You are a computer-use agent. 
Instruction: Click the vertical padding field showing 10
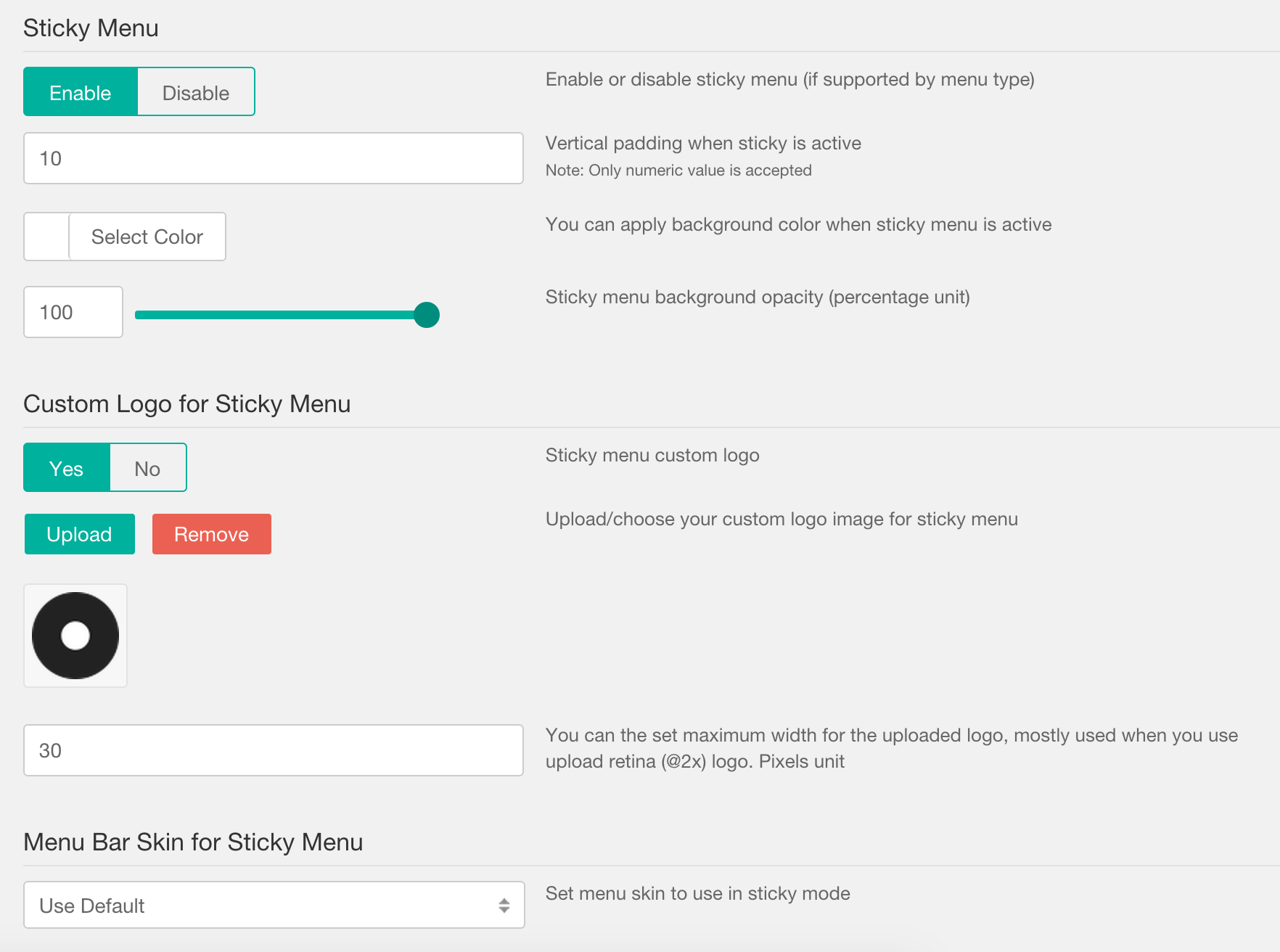273,158
